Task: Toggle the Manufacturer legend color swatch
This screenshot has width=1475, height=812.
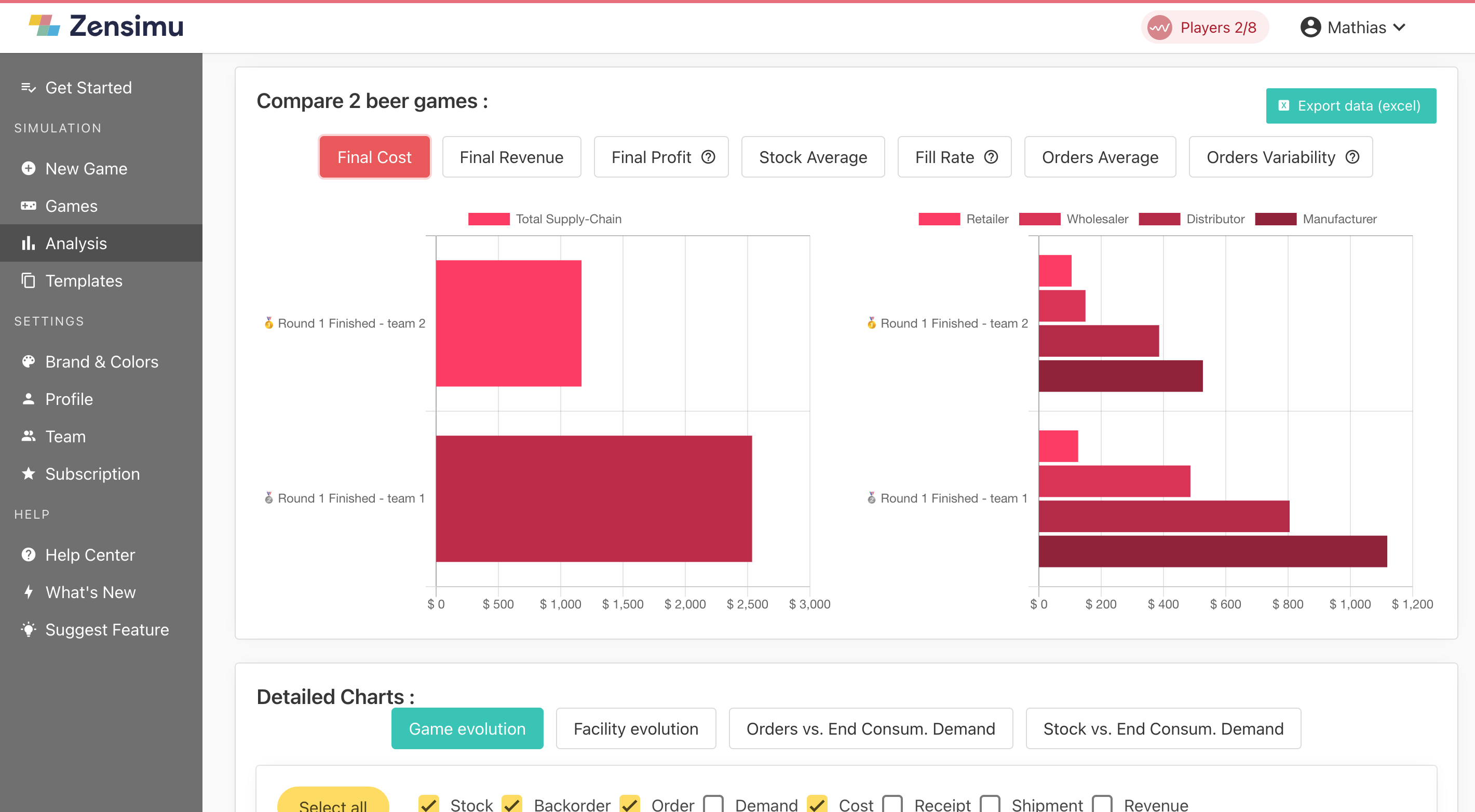Action: pyautogui.click(x=1275, y=219)
